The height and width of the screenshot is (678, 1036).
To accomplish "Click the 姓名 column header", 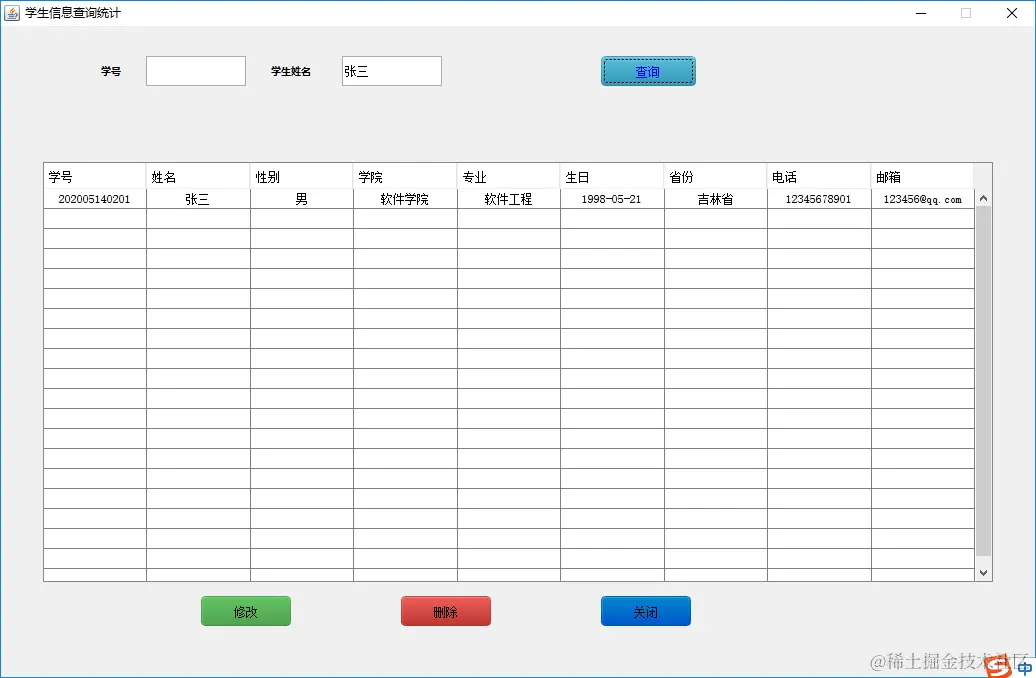I will click(x=198, y=176).
